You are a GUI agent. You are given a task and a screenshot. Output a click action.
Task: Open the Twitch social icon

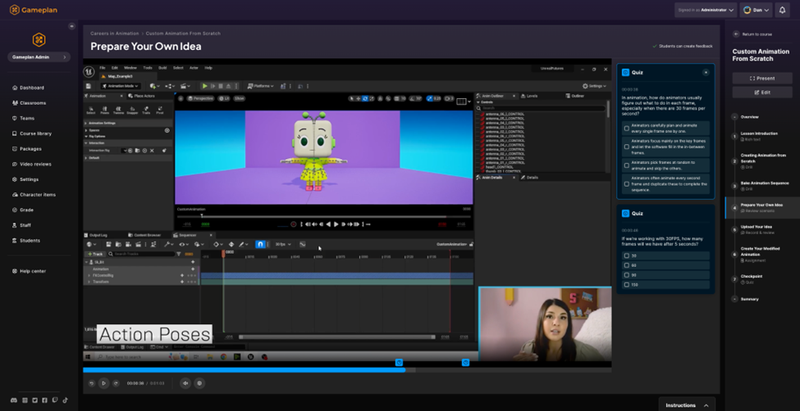tap(55, 400)
